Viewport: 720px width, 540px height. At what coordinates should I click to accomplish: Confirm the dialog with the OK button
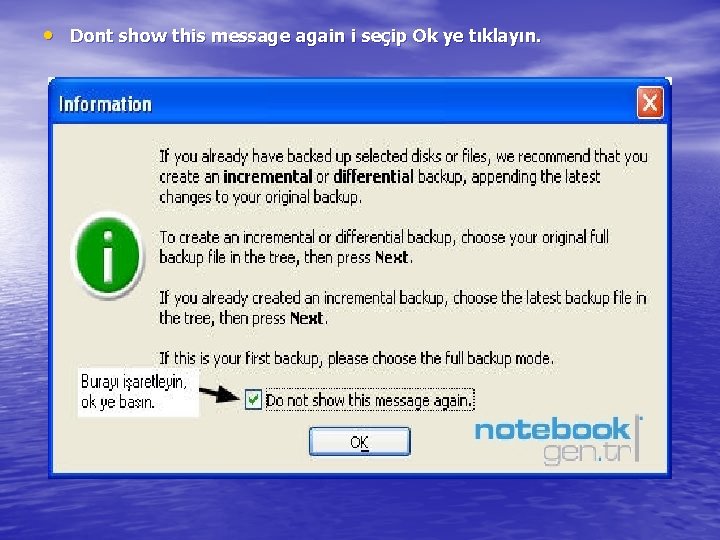[x=360, y=441]
